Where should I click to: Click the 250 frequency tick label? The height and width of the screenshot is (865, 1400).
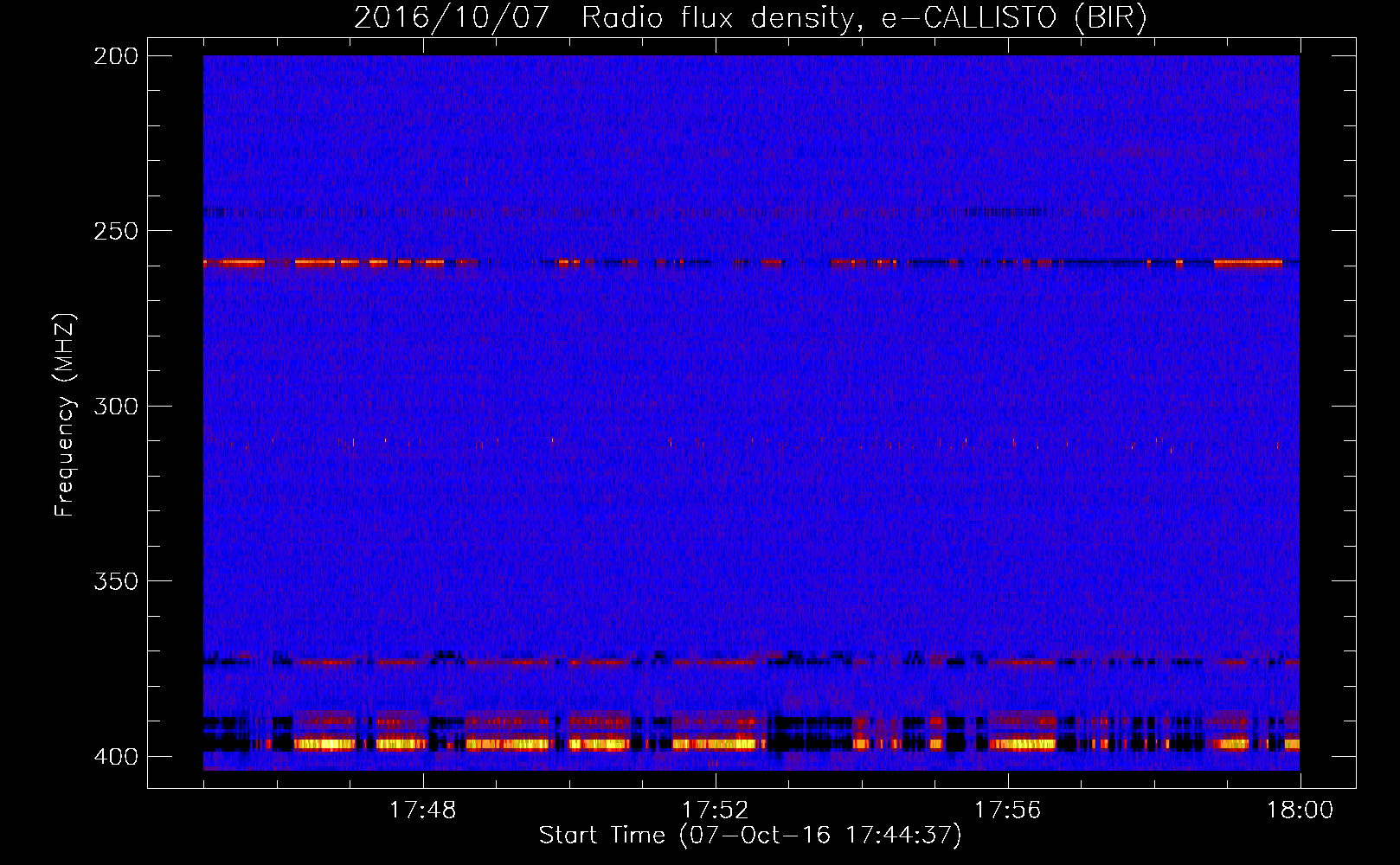tap(116, 231)
